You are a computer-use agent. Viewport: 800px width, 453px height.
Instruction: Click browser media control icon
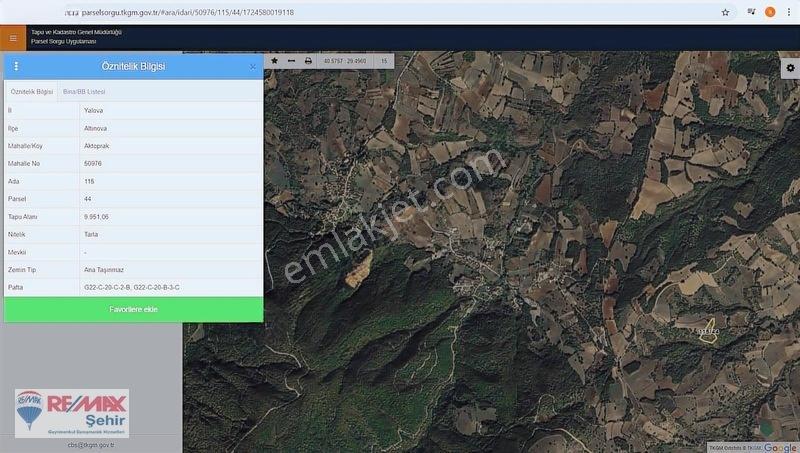click(751, 12)
